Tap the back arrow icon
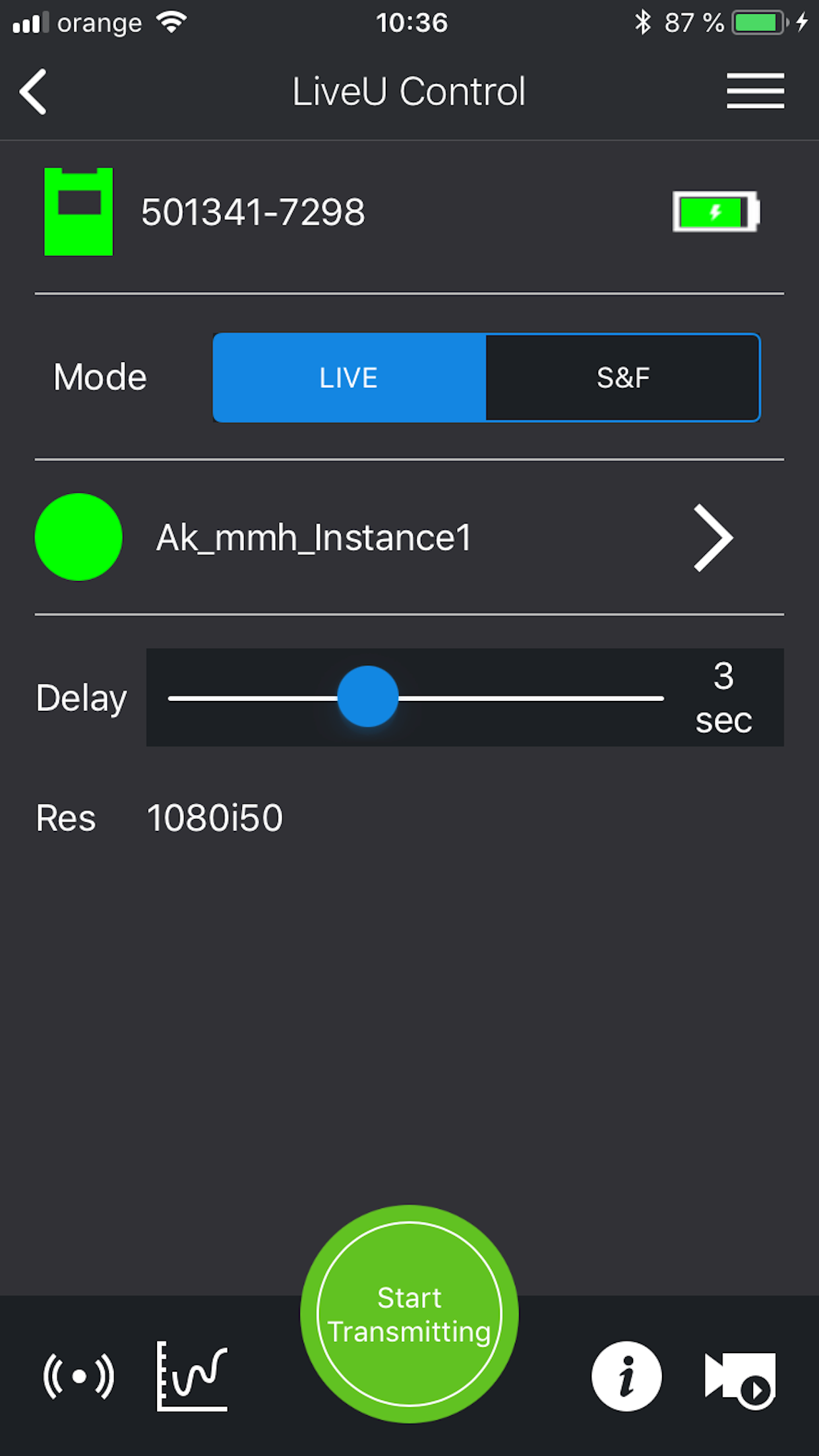Image resolution: width=819 pixels, height=1456 pixels. click(33, 92)
